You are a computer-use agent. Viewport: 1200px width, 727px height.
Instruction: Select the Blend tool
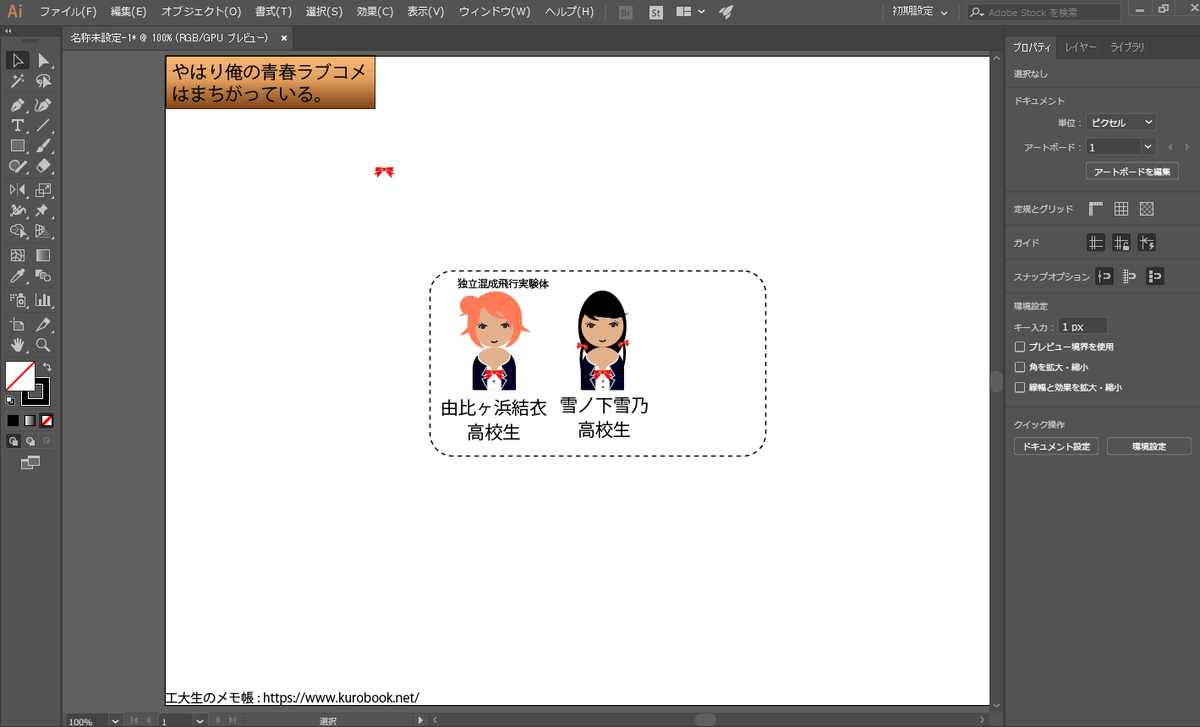[43, 276]
